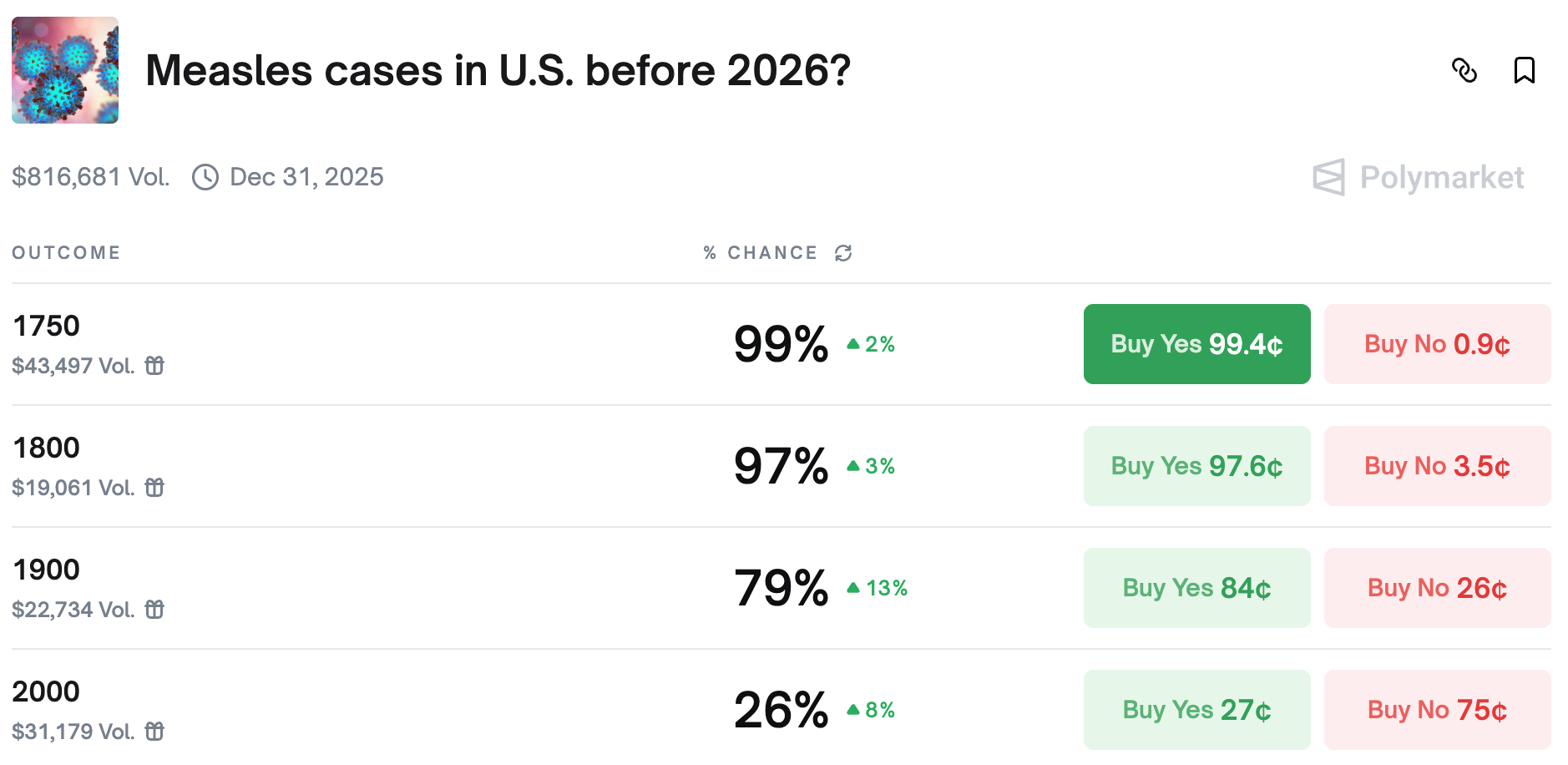1568x765 pixels.
Task: Click the measles virus market thumbnail
Action: tap(65, 70)
